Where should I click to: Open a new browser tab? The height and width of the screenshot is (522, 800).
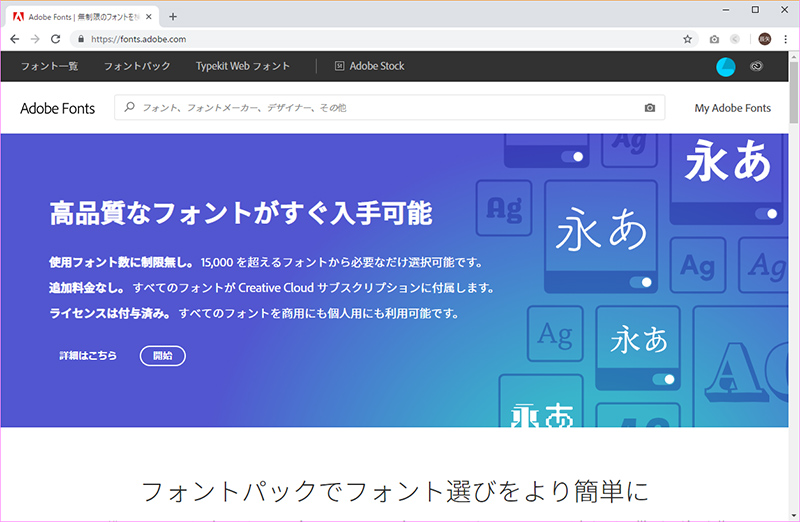pos(173,17)
